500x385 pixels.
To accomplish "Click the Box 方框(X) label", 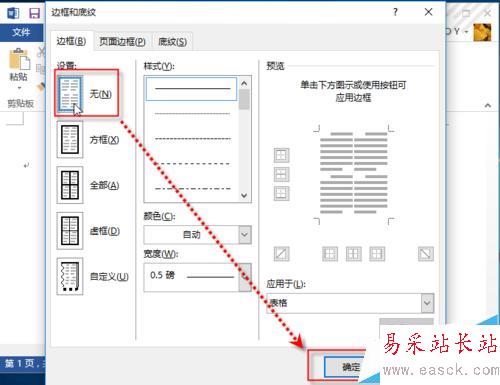I will point(104,140).
